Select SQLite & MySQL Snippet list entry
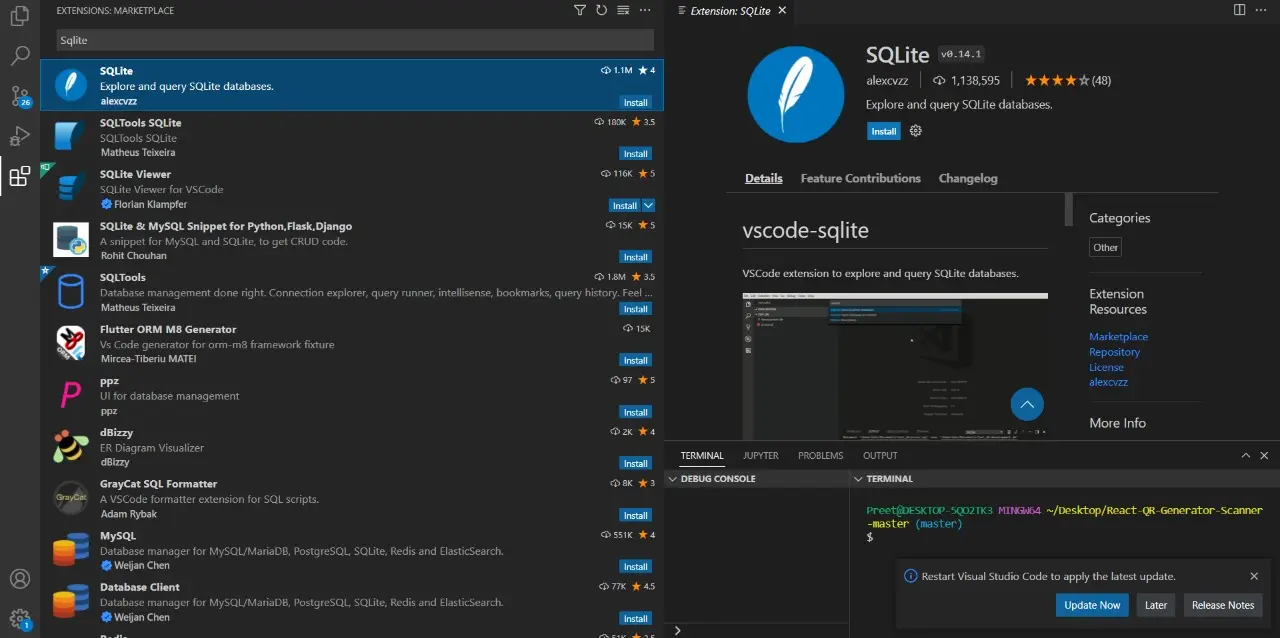 [x=352, y=240]
